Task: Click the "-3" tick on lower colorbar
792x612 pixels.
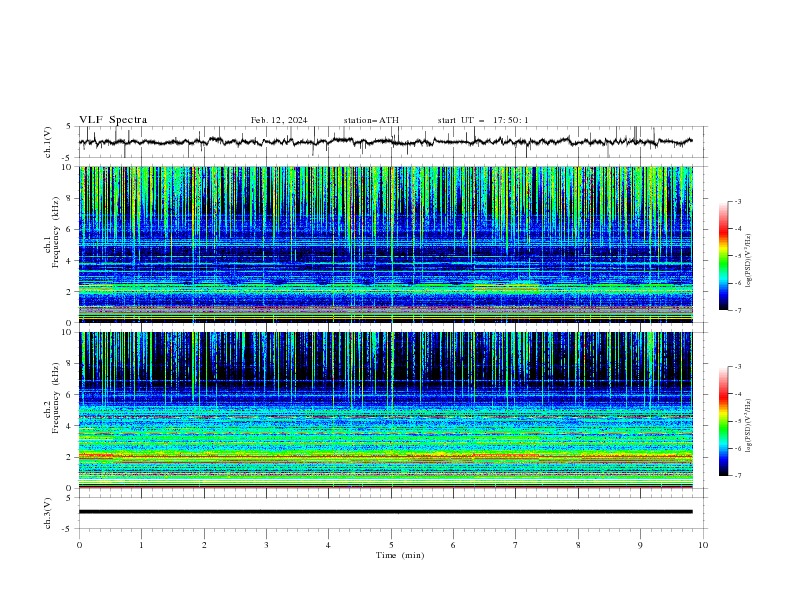Action: coord(737,367)
